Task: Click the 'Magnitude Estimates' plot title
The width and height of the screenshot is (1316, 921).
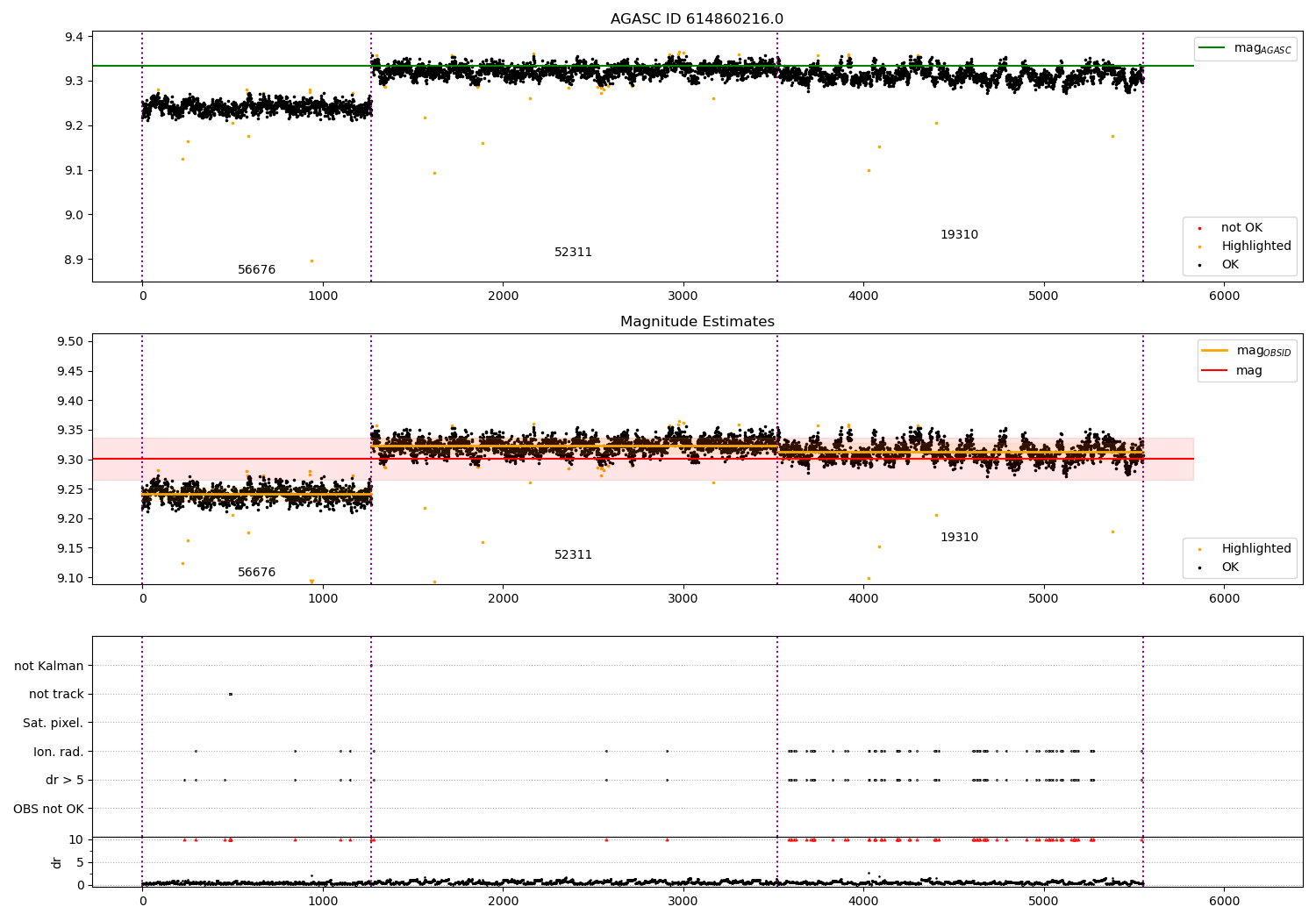Action: point(697,322)
